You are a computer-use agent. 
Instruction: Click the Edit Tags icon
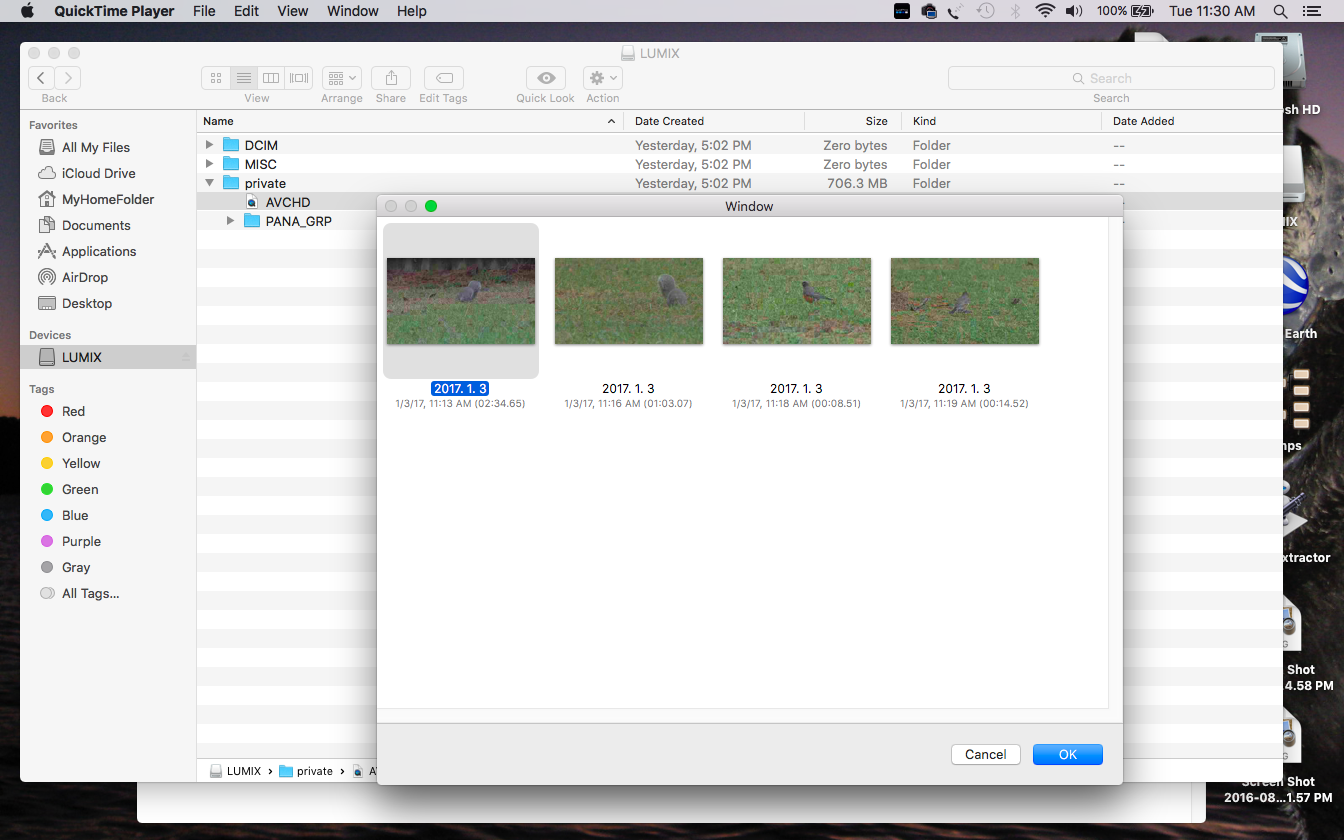point(443,78)
